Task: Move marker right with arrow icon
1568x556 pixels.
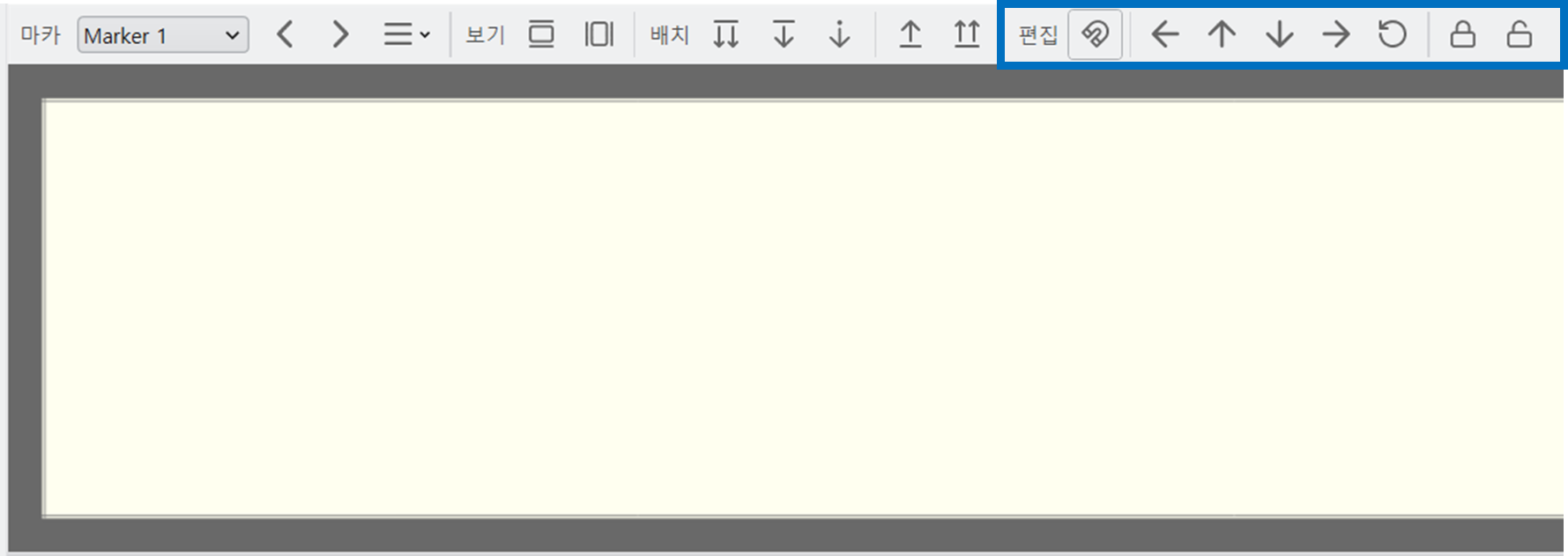Action: pos(1336,34)
